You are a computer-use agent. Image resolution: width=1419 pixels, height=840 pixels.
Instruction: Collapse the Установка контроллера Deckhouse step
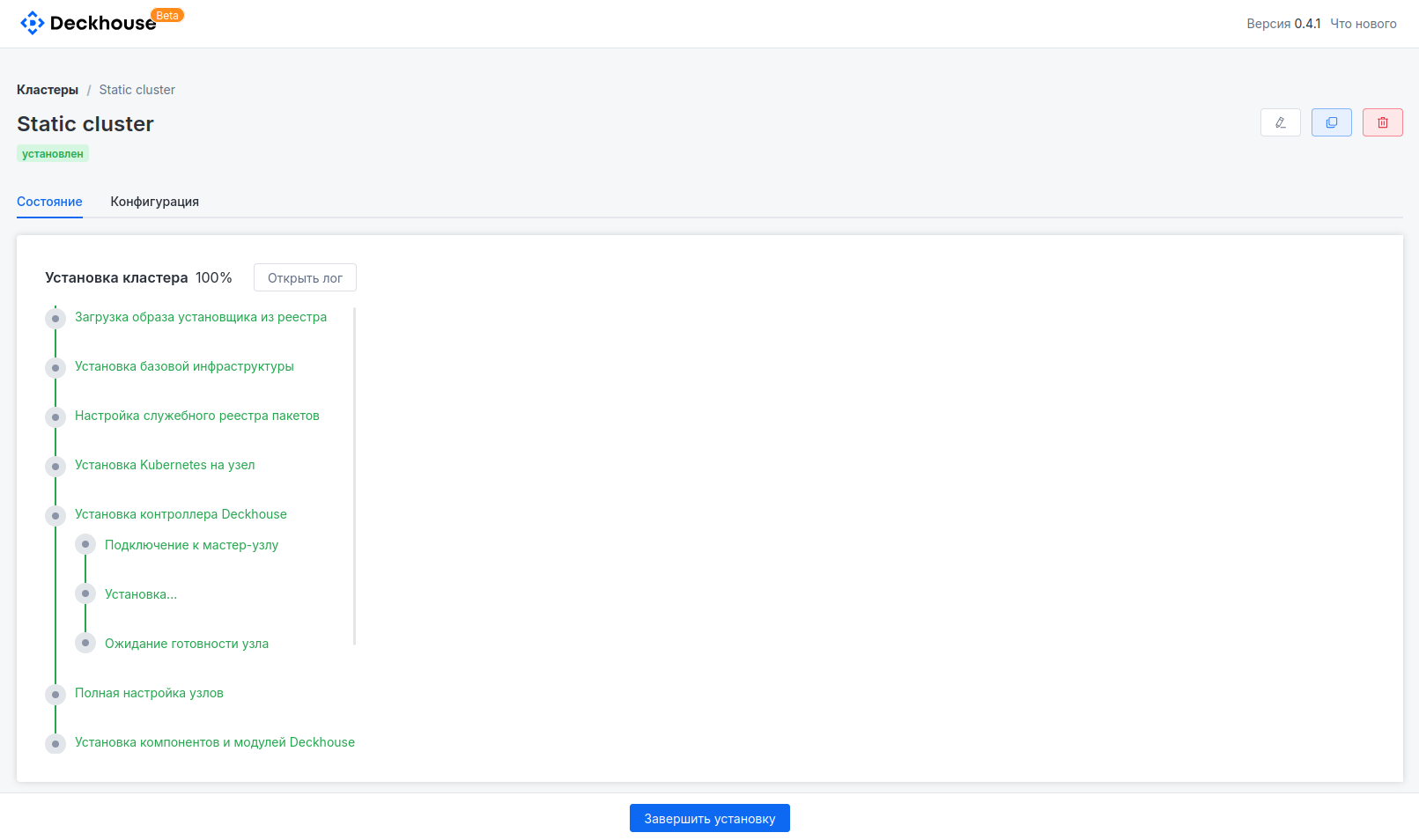click(181, 514)
